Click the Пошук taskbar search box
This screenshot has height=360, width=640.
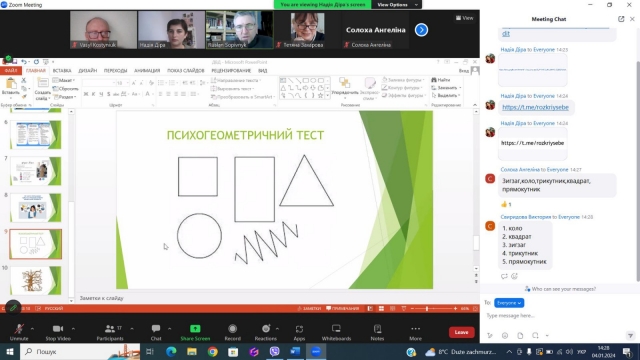[80, 351]
